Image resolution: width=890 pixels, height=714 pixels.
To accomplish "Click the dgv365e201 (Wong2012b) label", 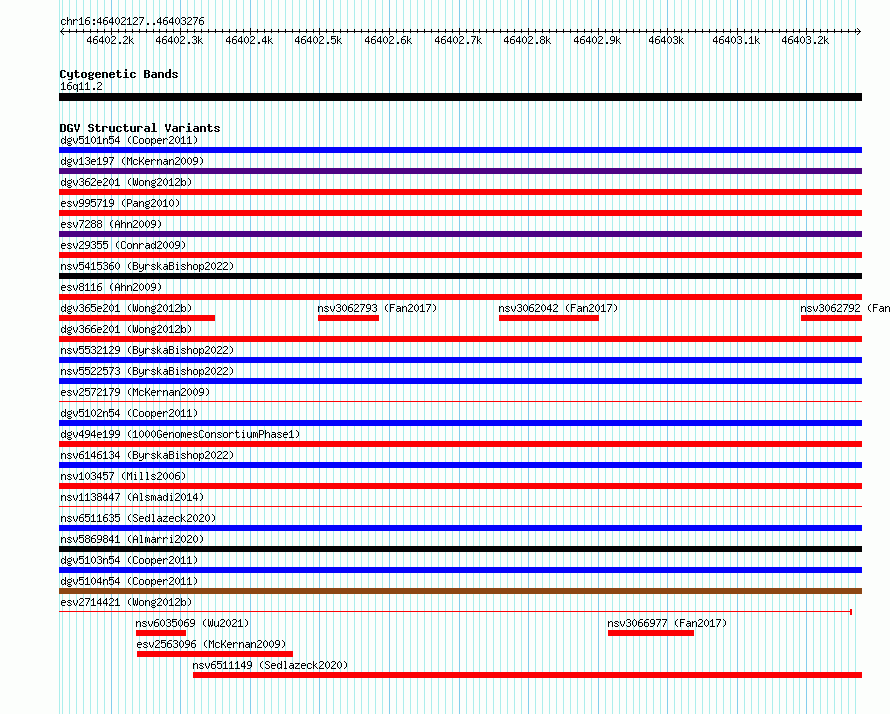I will [x=126, y=308].
